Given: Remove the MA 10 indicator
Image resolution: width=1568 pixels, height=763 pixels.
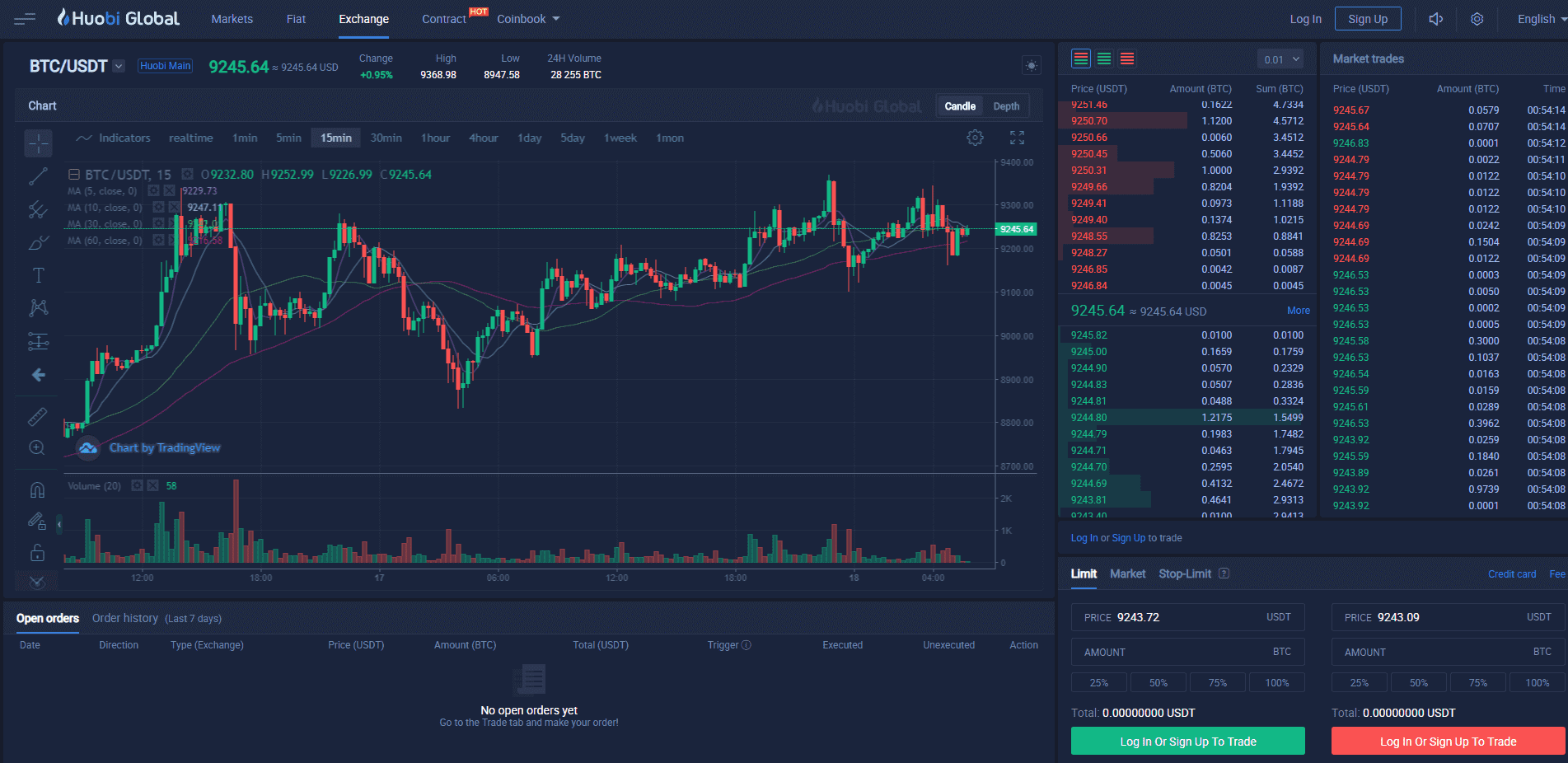Looking at the screenshot, I should point(174,208).
